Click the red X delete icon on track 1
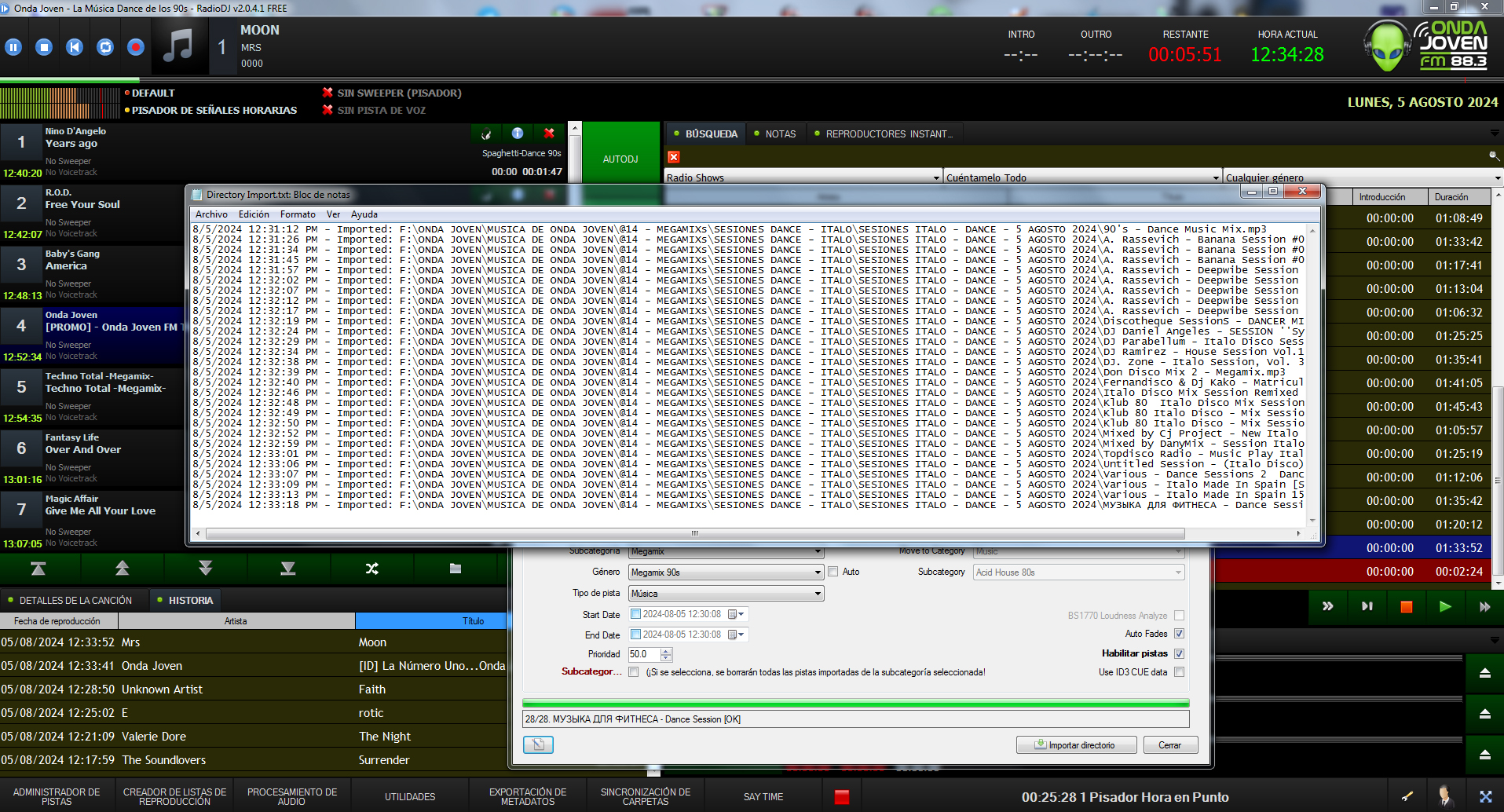This screenshot has height=812, width=1504. (549, 134)
